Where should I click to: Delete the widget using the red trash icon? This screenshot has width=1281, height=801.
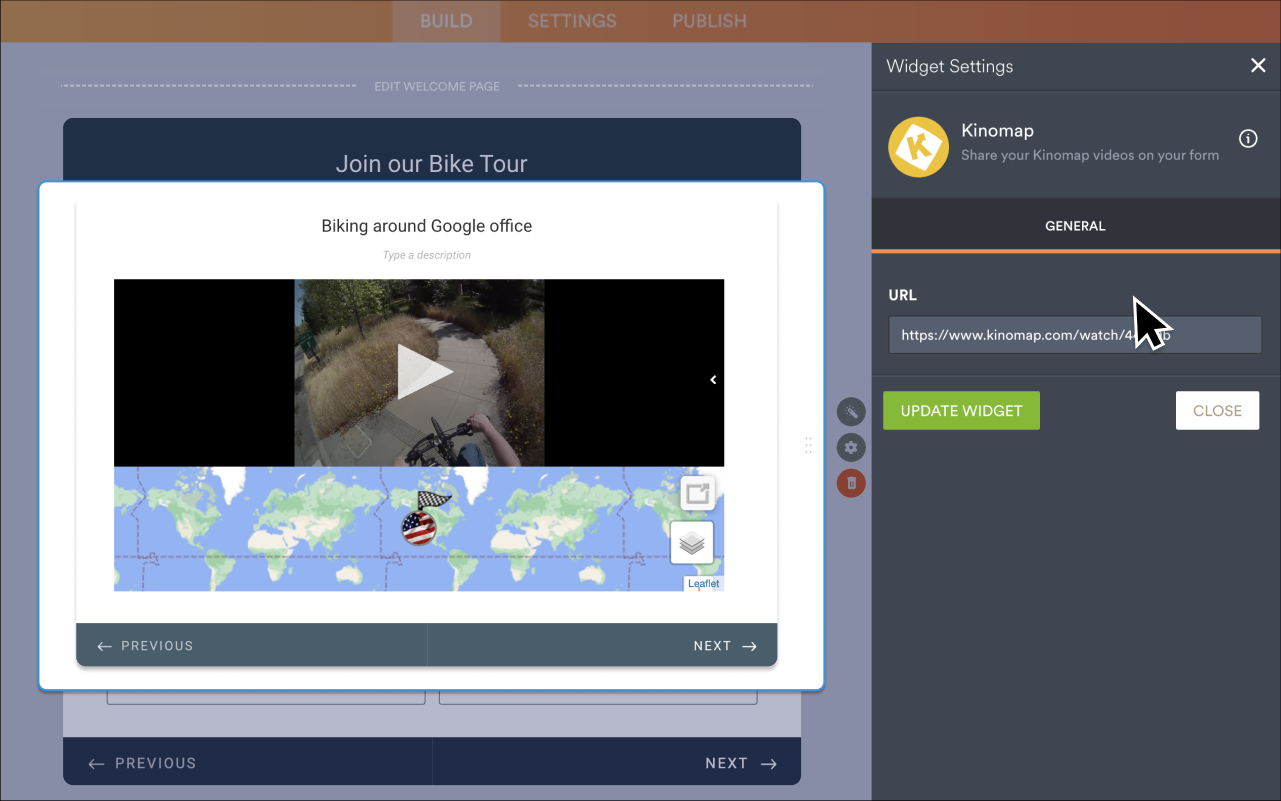[851, 483]
